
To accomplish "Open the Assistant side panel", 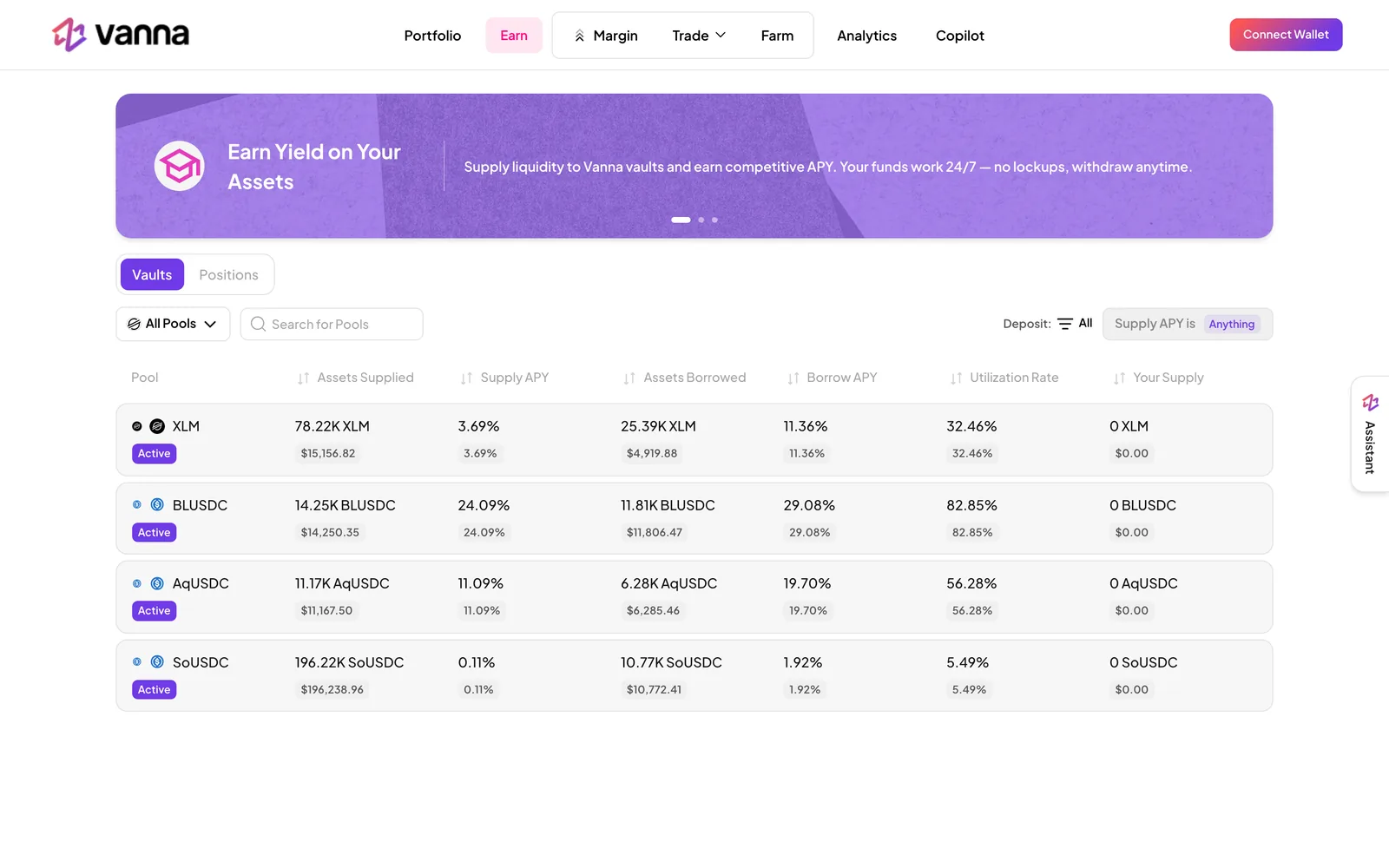I will pyautogui.click(x=1370, y=434).
